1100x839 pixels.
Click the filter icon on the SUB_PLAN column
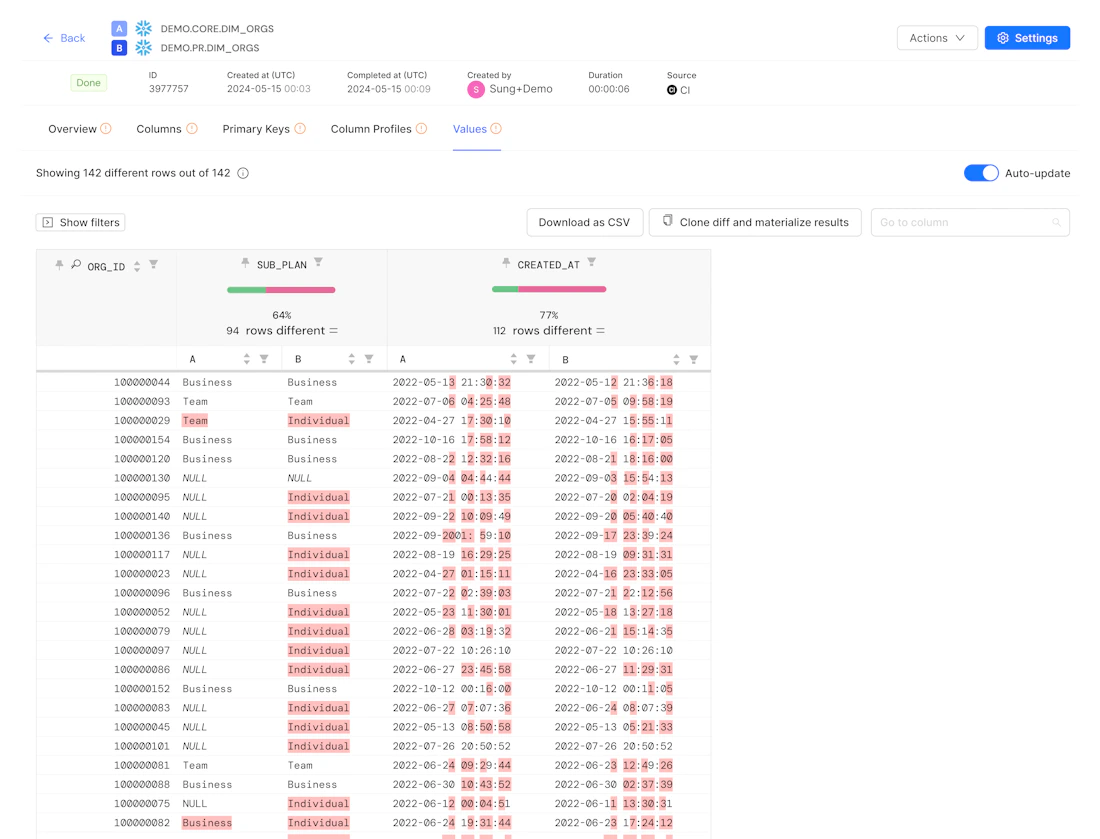pos(318,260)
